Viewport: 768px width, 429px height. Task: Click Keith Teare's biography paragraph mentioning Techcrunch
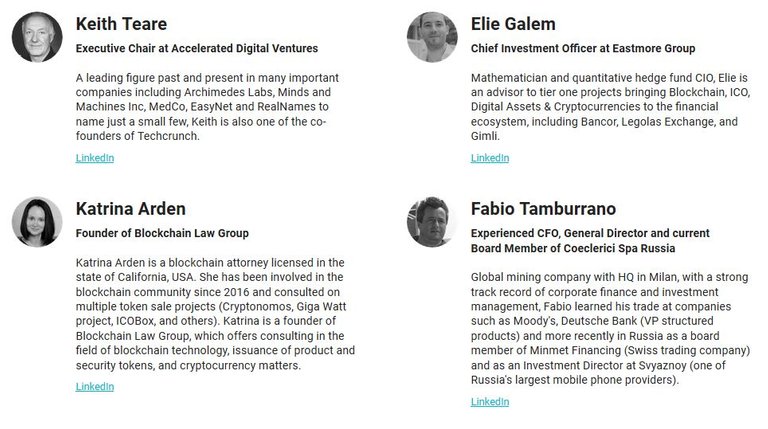click(x=207, y=107)
